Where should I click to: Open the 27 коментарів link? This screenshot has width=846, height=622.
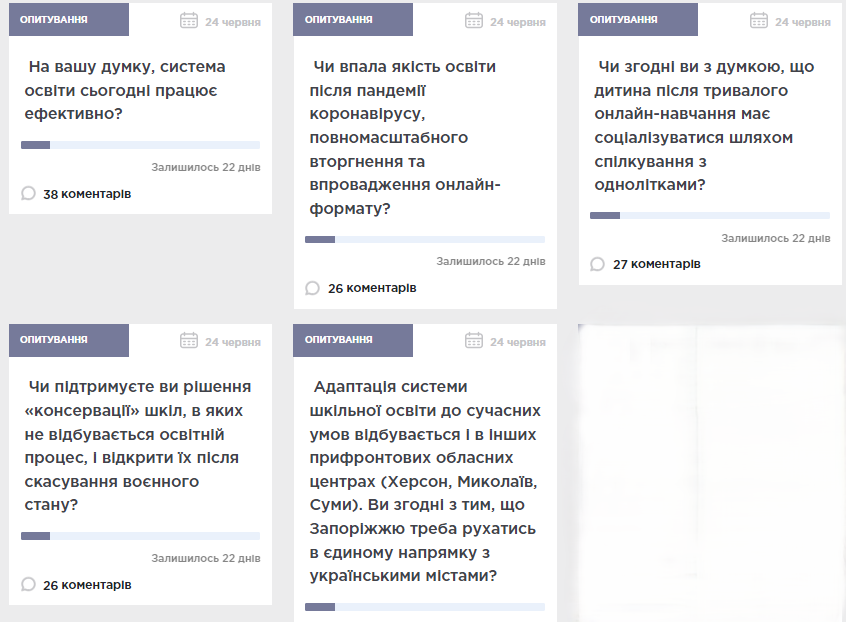[657, 264]
